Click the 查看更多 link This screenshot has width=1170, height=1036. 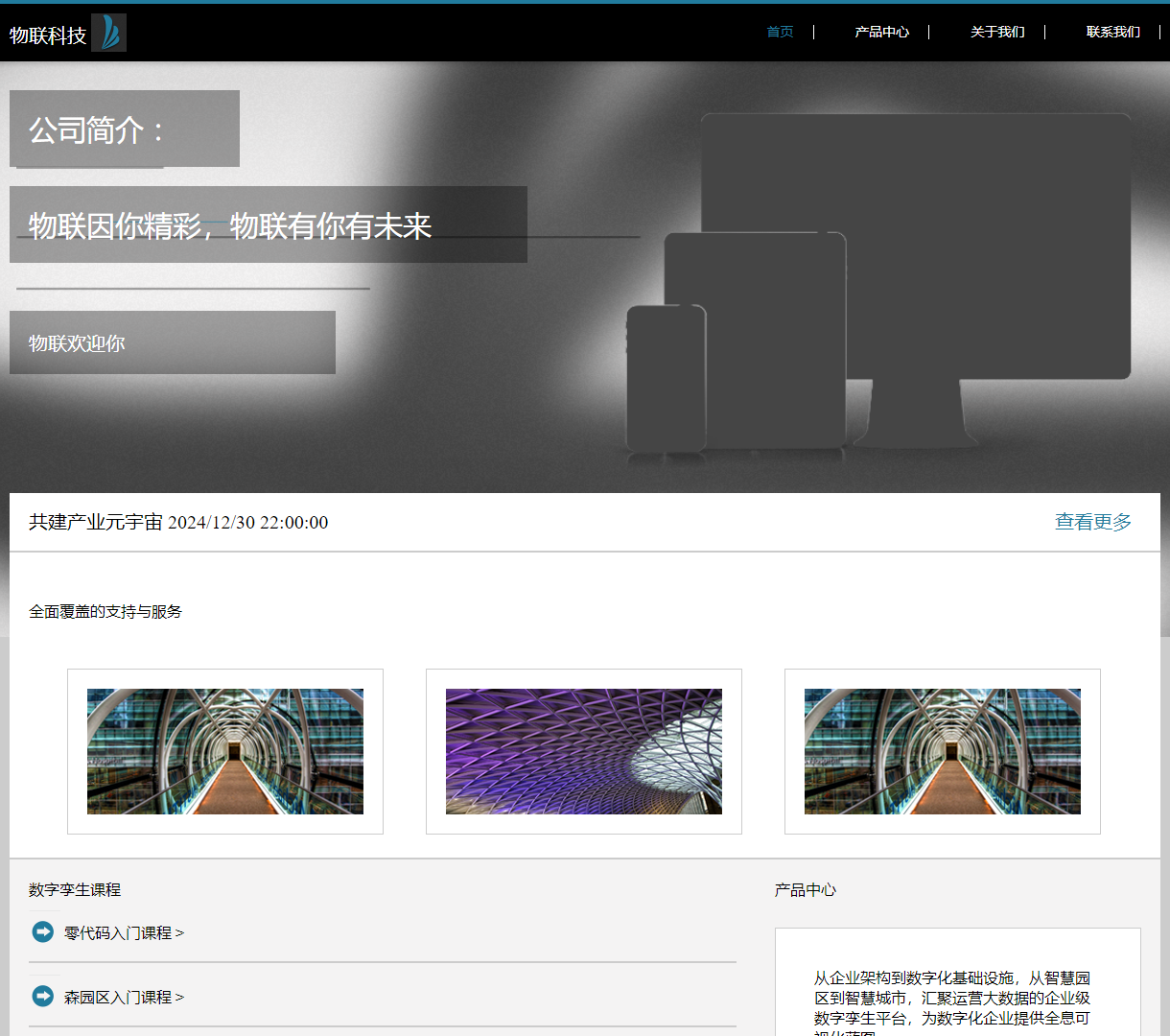coord(1092,522)
